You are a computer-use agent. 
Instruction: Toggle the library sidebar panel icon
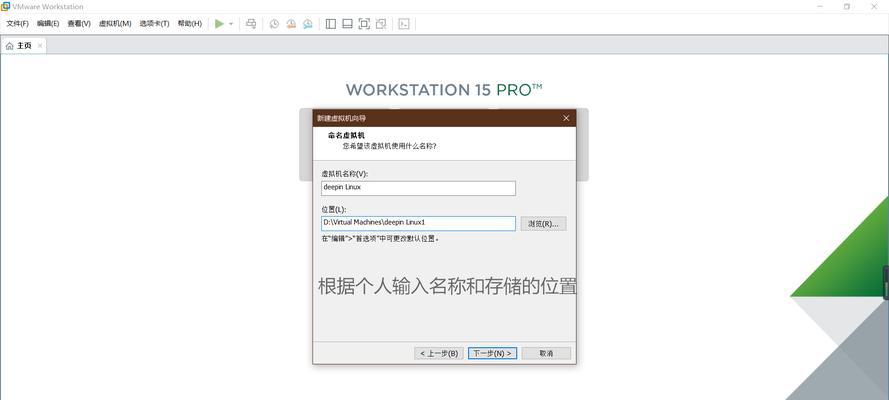point(331,24)
